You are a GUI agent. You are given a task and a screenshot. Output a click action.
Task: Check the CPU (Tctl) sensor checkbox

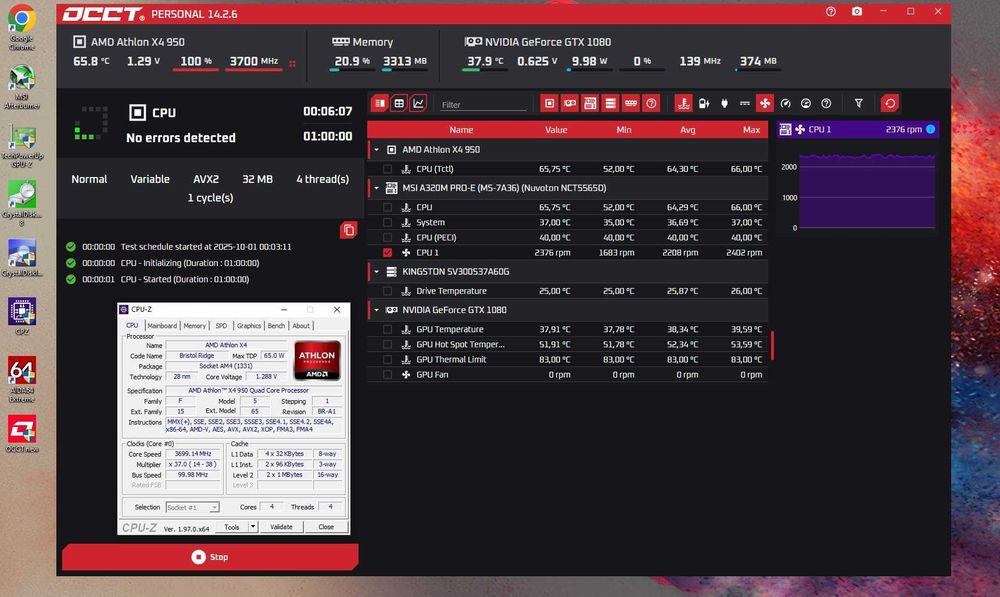tap(388, 169)
